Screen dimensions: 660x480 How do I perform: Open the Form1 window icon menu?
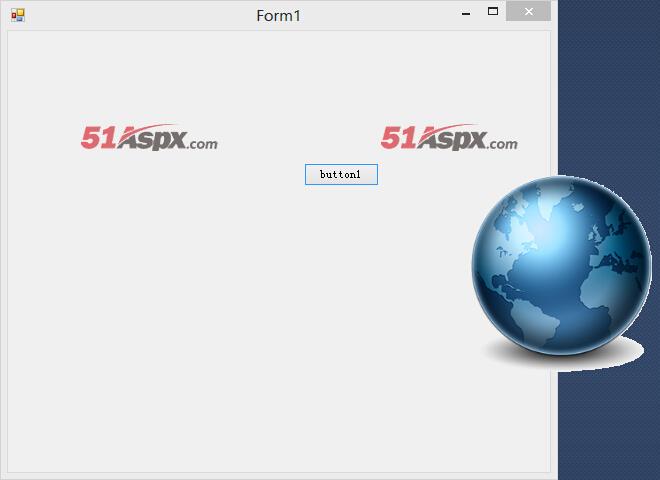point(18,16)
